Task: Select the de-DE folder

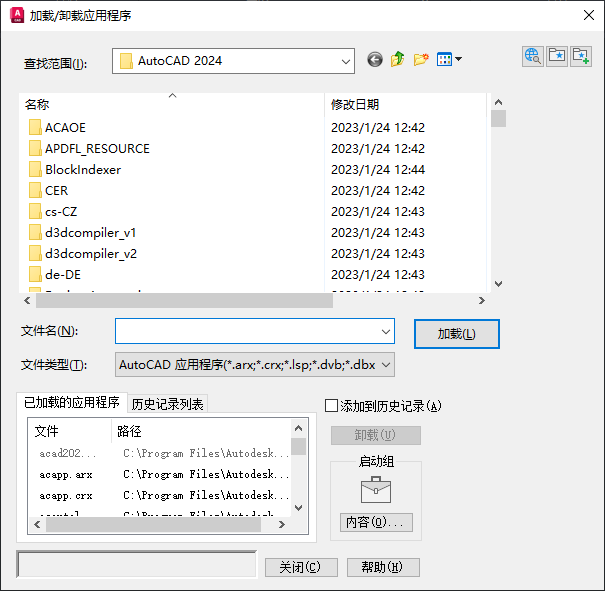Action: (x=55, y=275)
